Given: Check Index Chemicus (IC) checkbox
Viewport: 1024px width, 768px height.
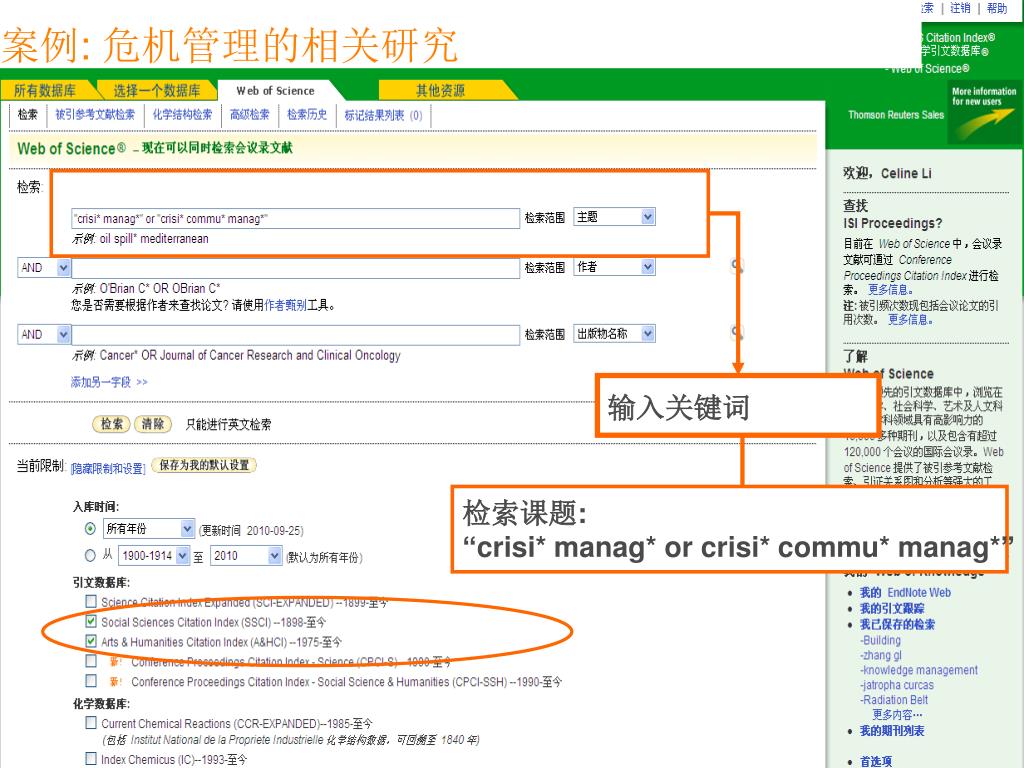Looking at the screenshot, I should pos(91,758).
